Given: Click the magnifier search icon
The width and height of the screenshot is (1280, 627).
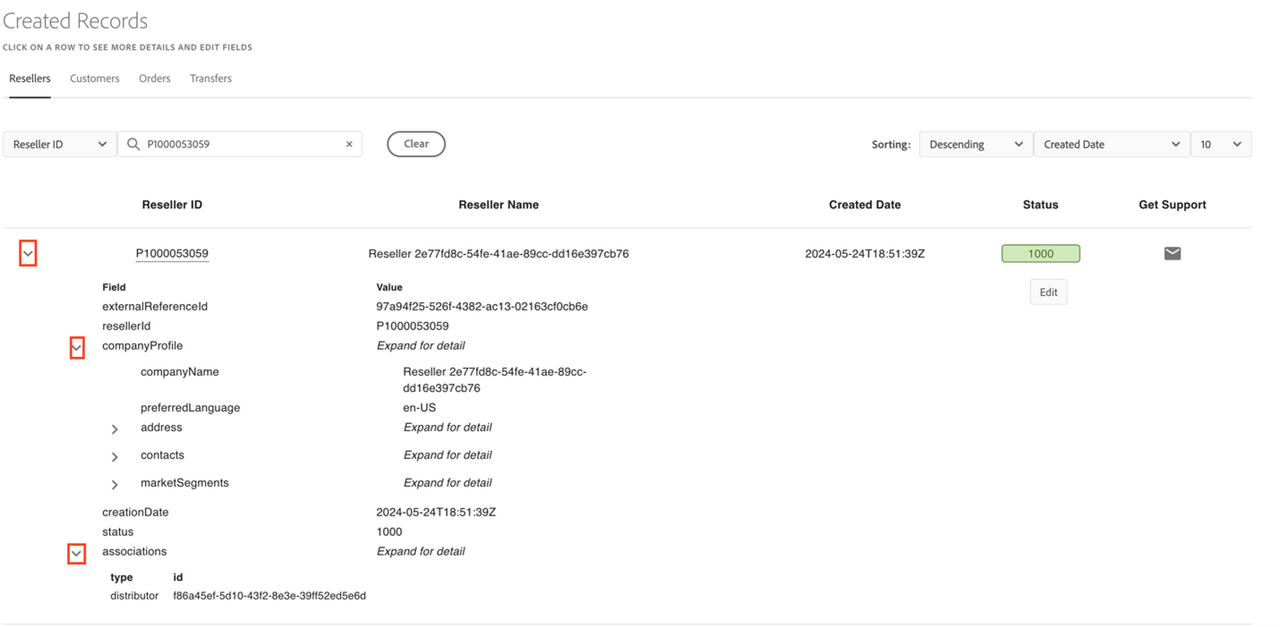Looking at the screenshot, I should pos(133,144).
